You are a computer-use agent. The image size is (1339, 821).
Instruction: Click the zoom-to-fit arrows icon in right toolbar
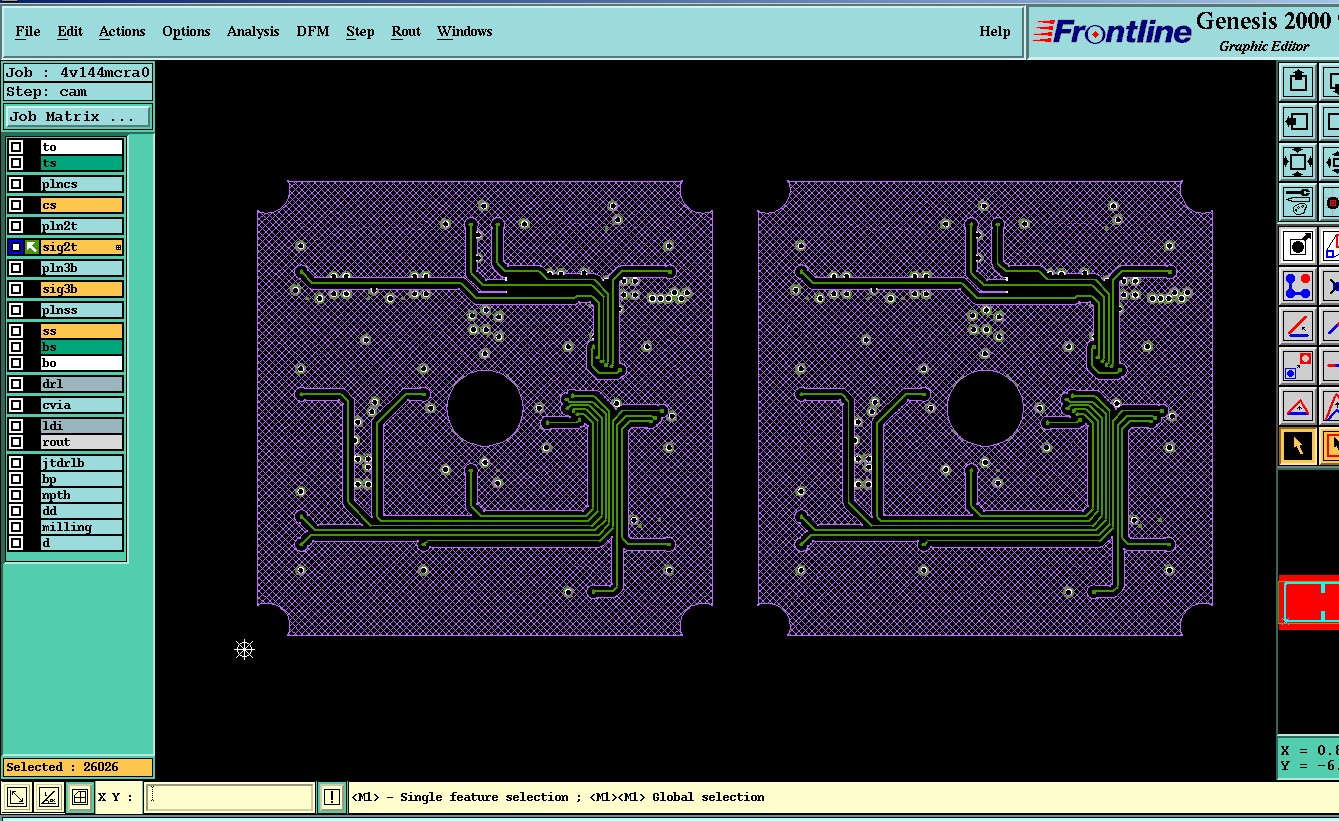pos(1297,161)
